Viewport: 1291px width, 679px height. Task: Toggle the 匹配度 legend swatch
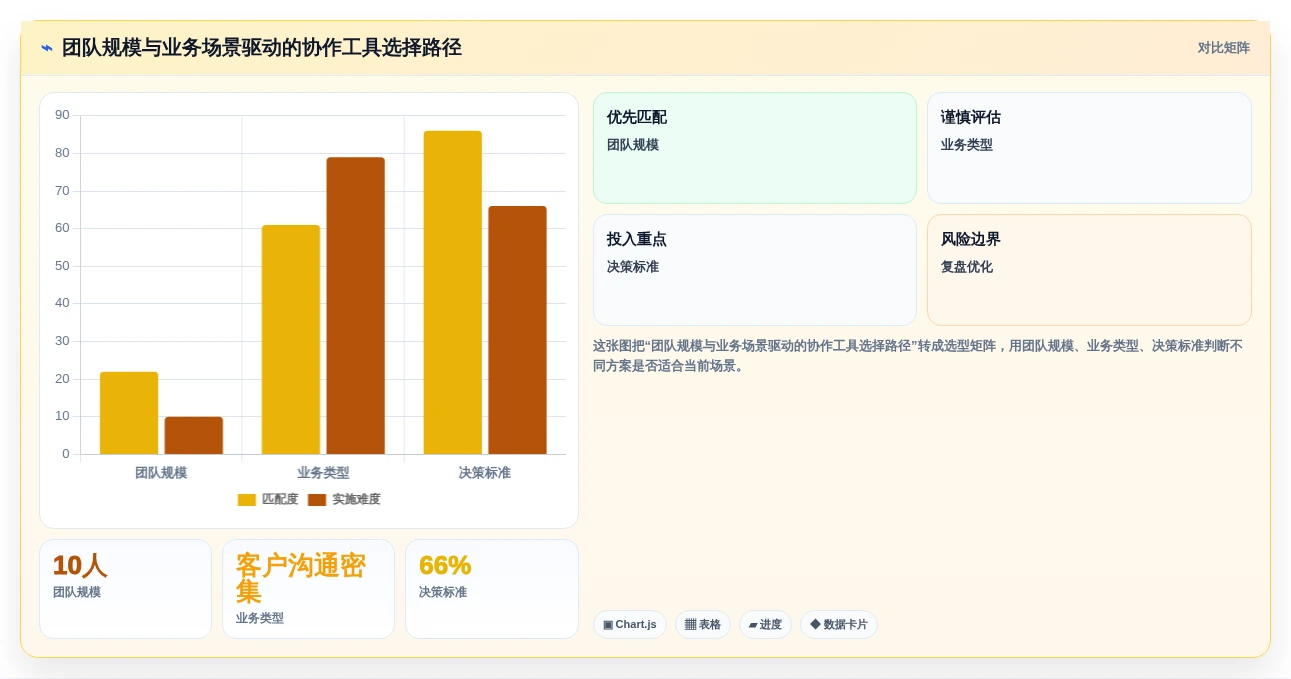(x=247, y=500)
